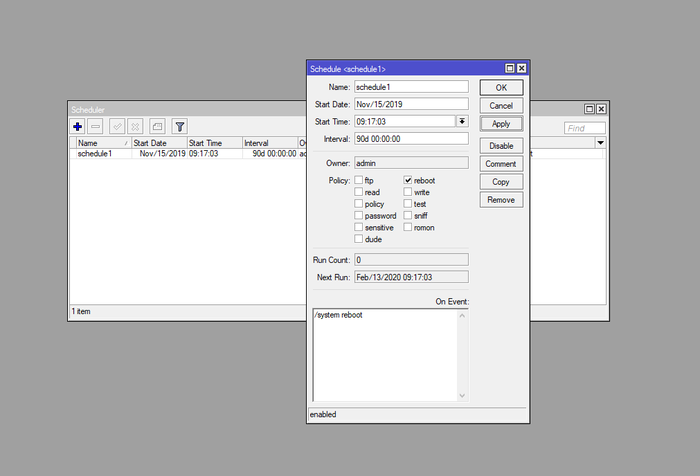Click the Comment button
Screen dimensions: 700x476
tap(501, 164)
